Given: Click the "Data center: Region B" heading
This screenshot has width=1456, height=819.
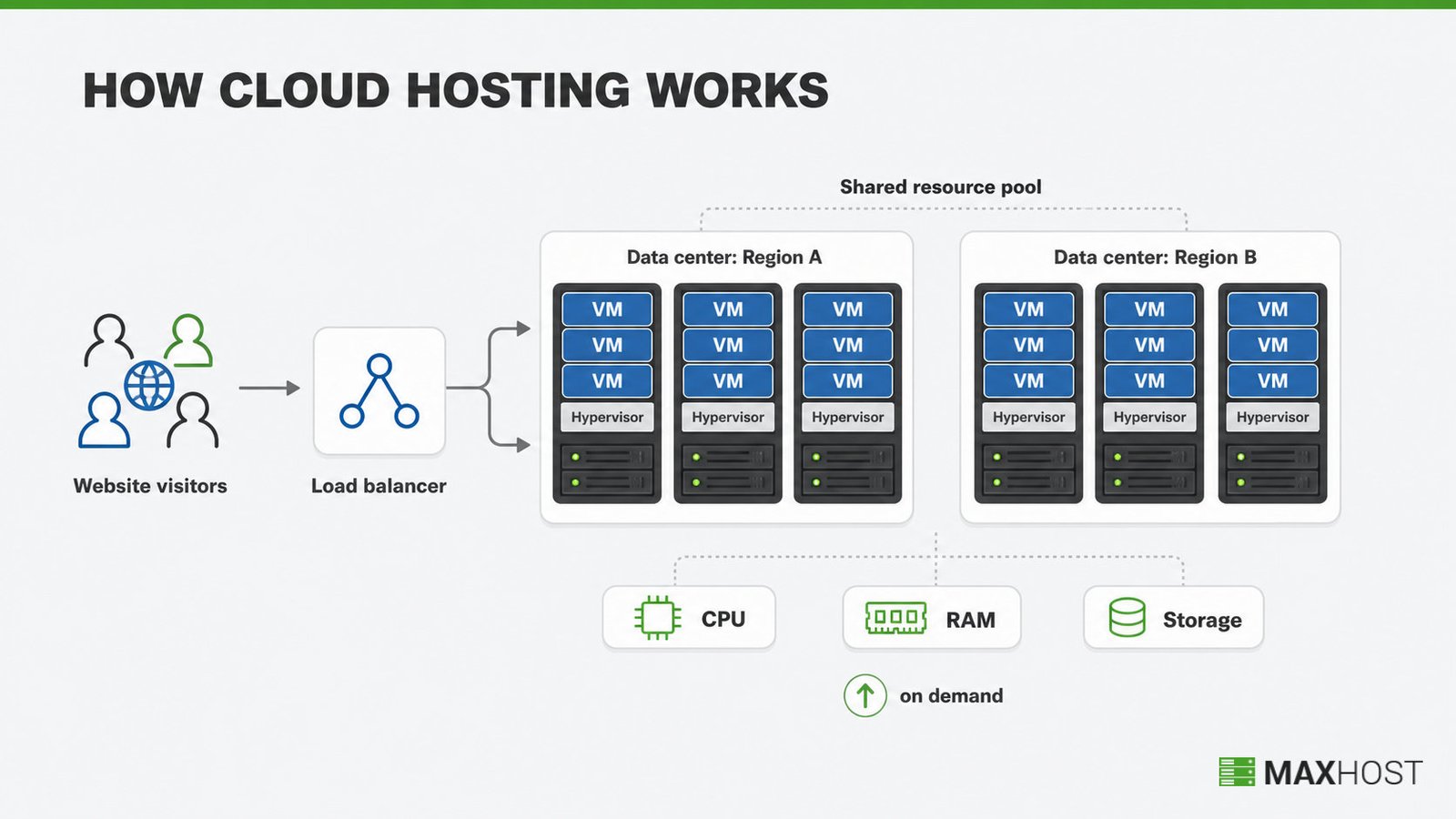Looking at the screenshot, I should tap(1155, 258).
